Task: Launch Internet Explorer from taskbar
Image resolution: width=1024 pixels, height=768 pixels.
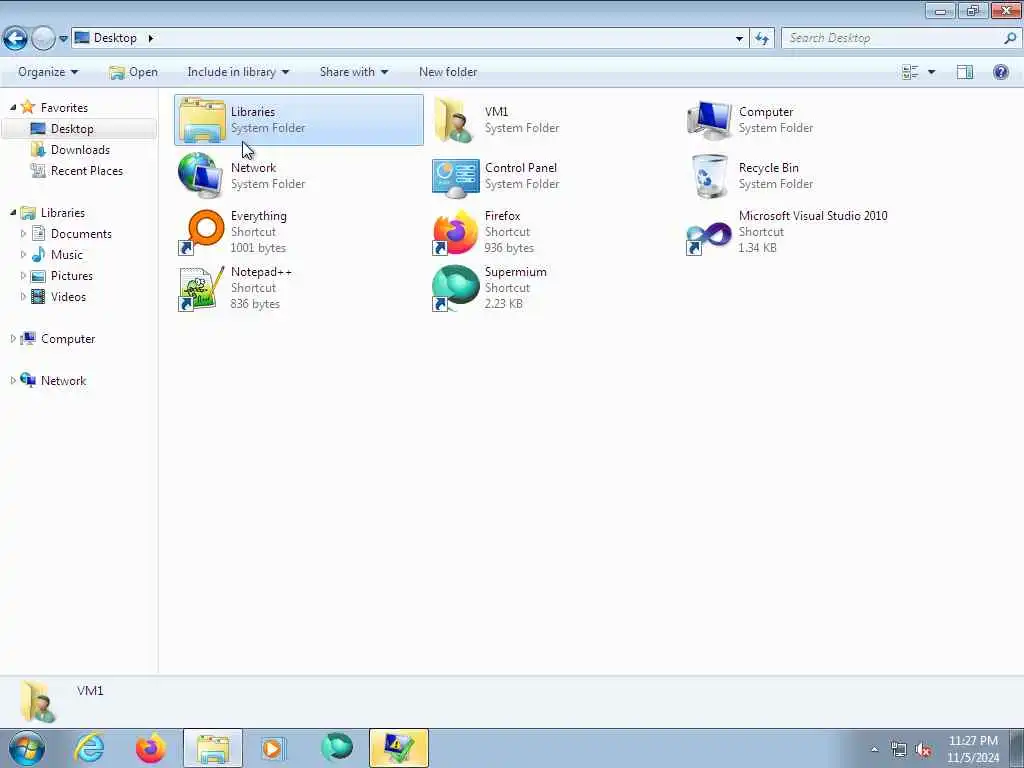Action: [x=89, y=748]
